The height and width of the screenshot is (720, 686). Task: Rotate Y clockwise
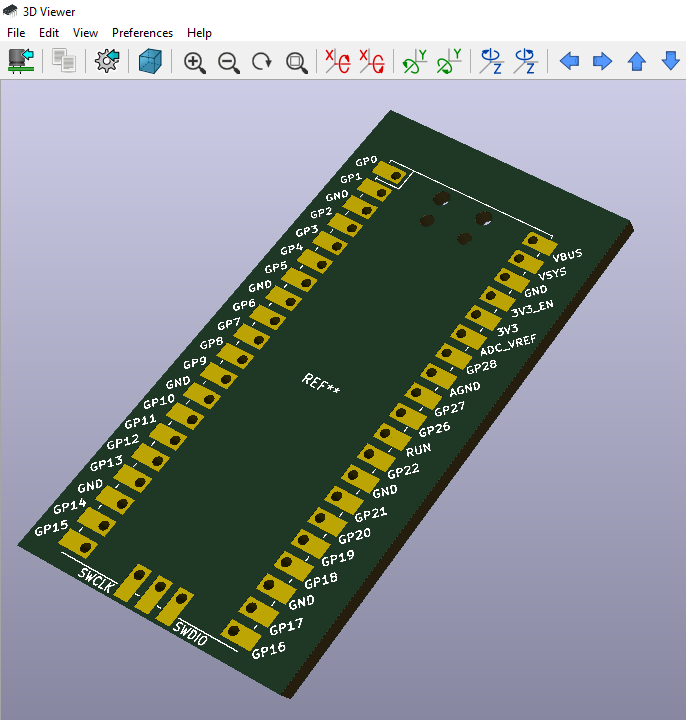414,62
